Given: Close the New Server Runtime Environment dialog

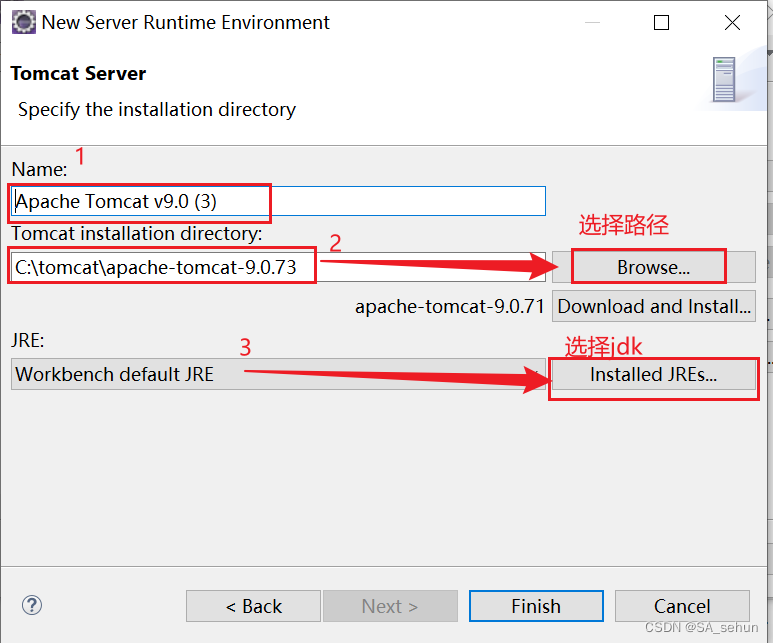Looking at the screenshot, I should 732,23.
